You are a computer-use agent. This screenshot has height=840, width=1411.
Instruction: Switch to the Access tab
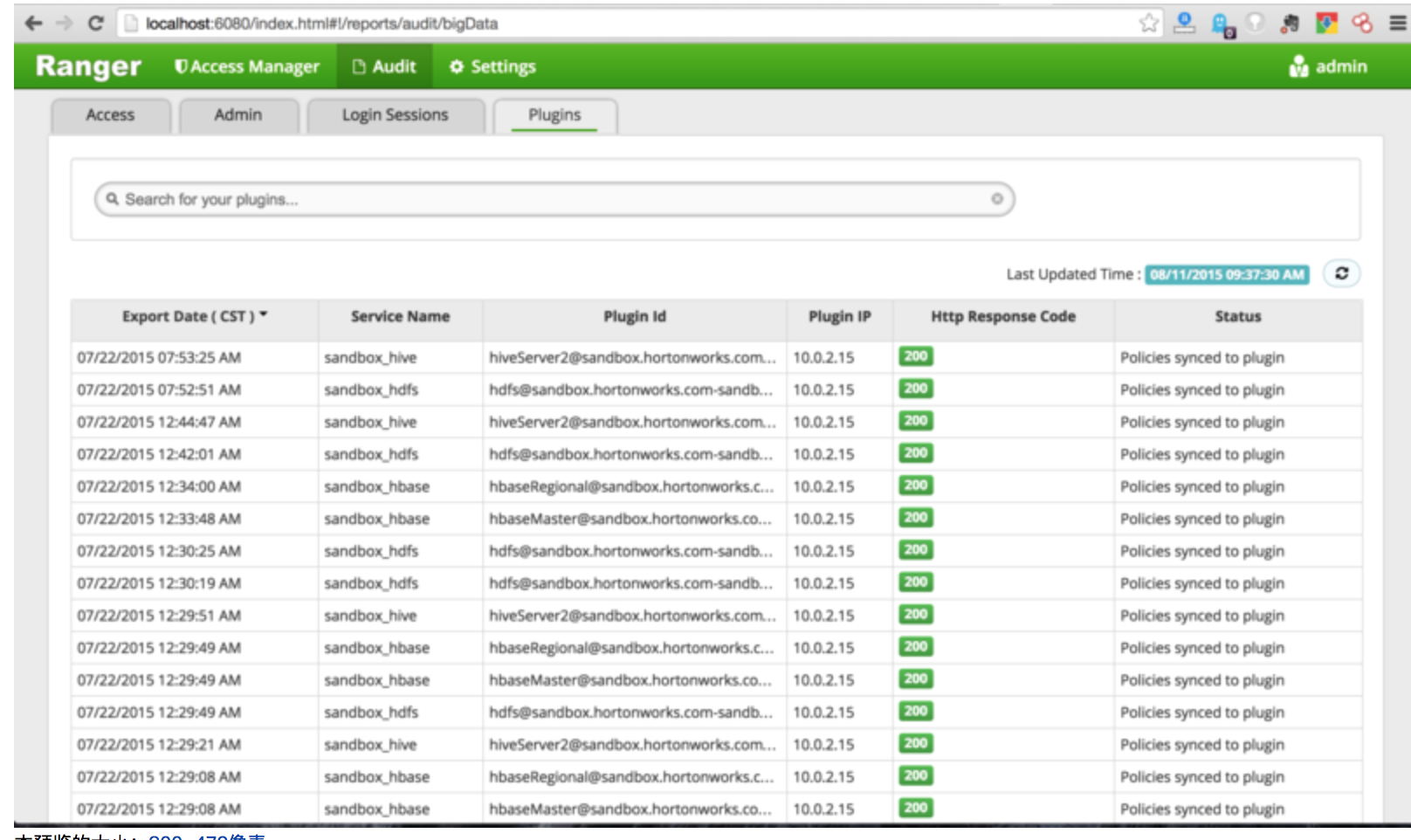tap(110, 115)
